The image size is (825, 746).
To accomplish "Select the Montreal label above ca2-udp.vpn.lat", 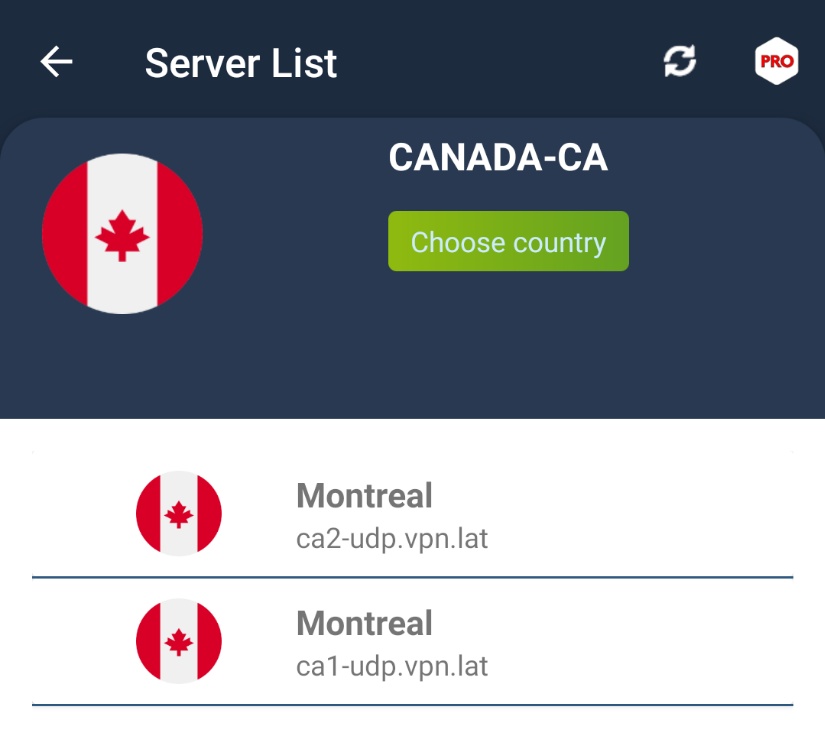I will [x=364, y=495].
